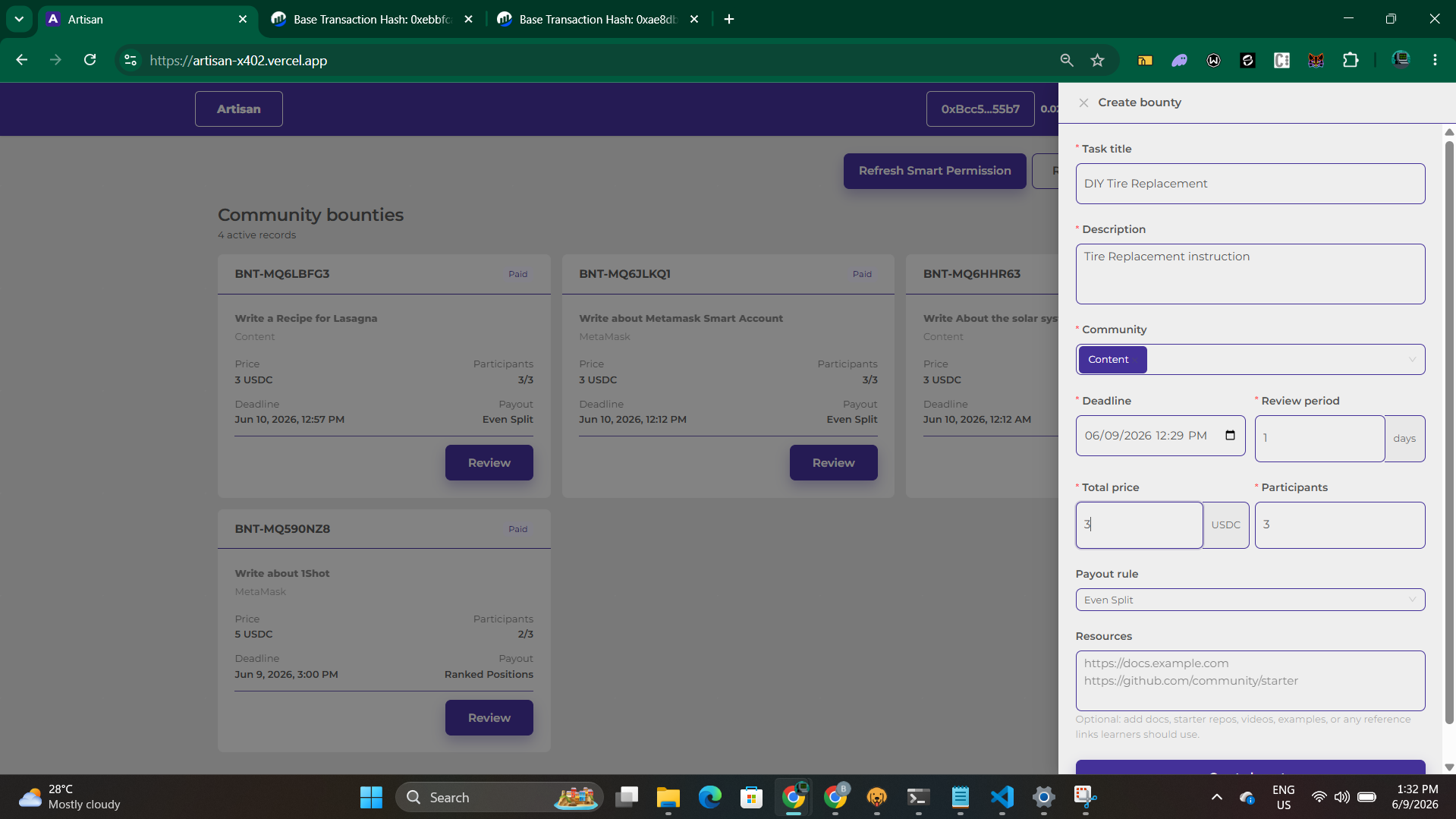
Task: Open the MetaMask fox extension
Action: coord(1316,60)
